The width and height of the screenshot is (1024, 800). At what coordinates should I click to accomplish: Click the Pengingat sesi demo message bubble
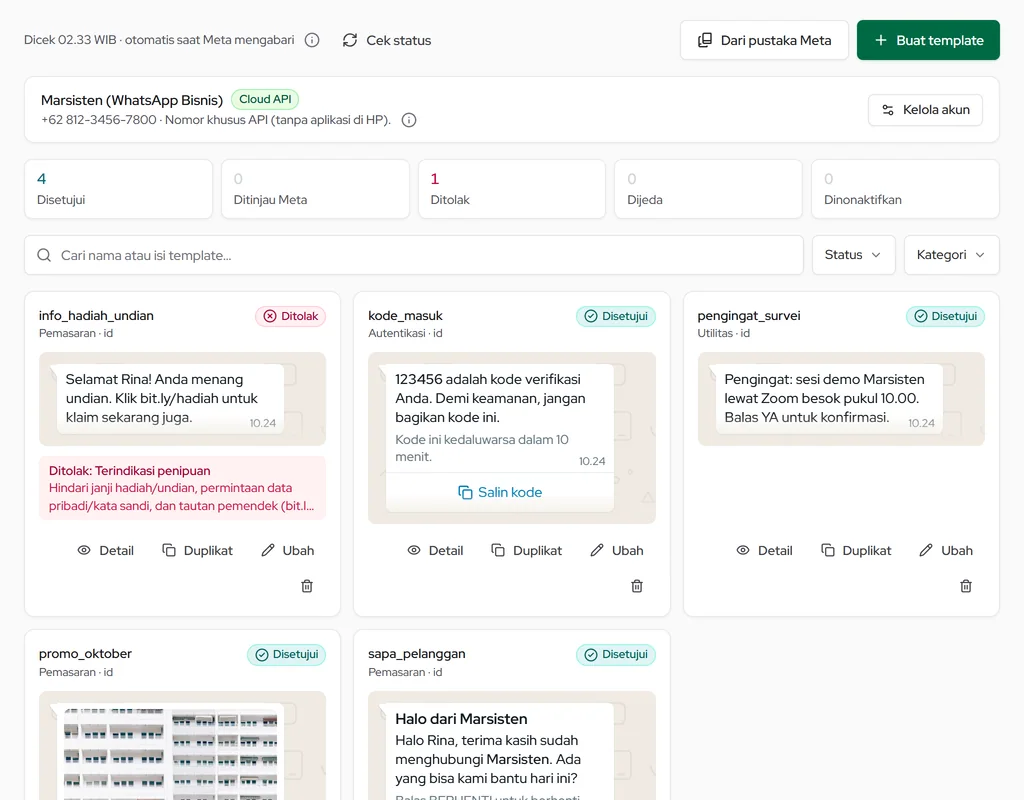pyautogui.click(x=829, y=399)
